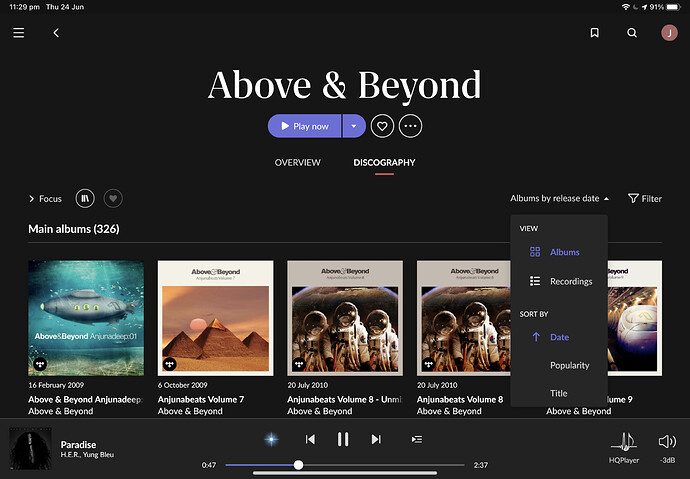Pause playback

[x=343, y=439]
